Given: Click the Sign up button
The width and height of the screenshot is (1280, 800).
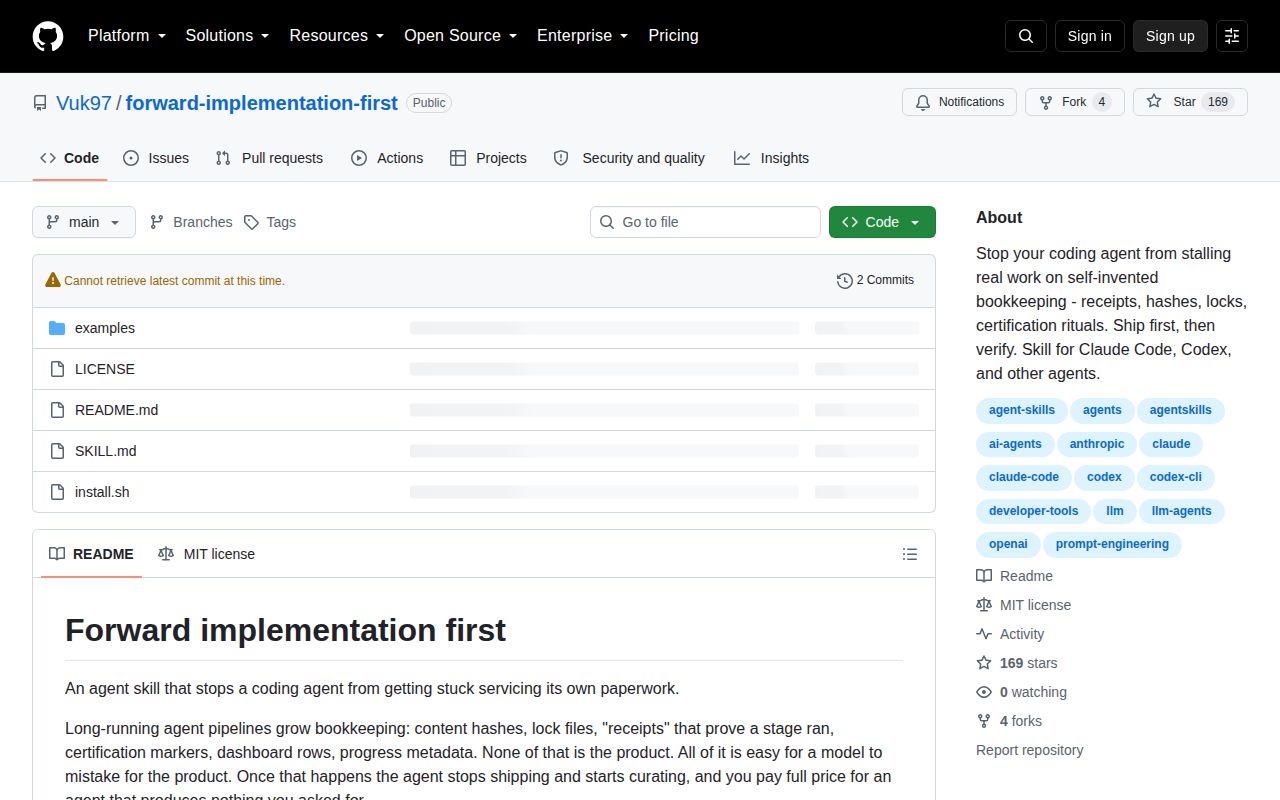Looking at the screenshot, I should point(1170,36).
